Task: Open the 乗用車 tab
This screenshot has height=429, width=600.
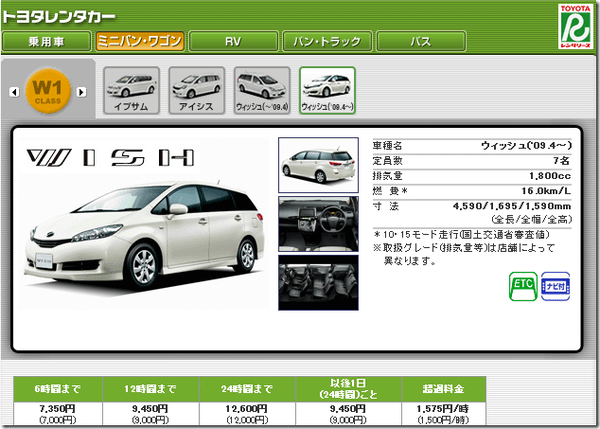Action: point(47,41)
